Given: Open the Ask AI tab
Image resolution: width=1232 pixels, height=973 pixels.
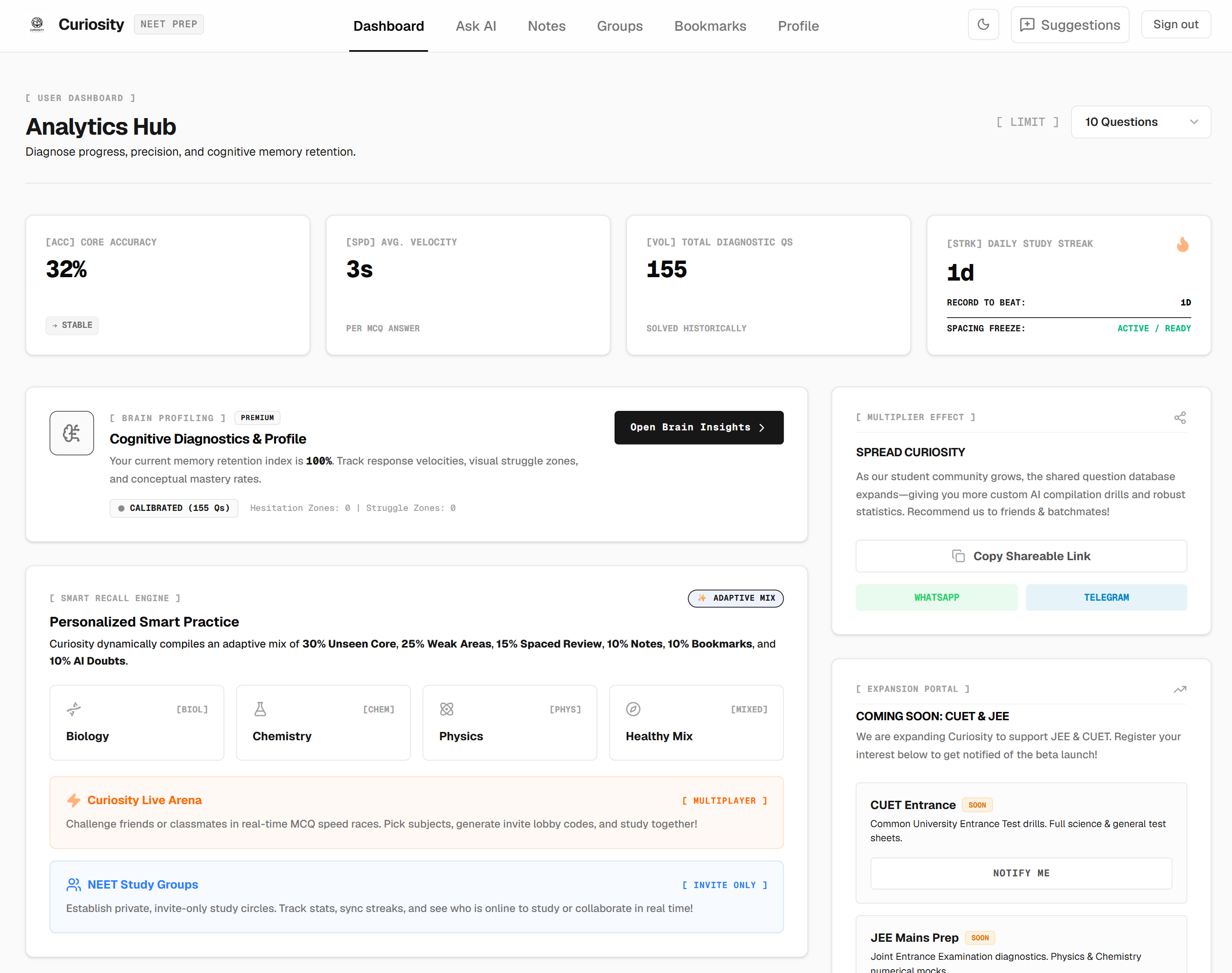Looking at the screenshot, I should point(476,26).
